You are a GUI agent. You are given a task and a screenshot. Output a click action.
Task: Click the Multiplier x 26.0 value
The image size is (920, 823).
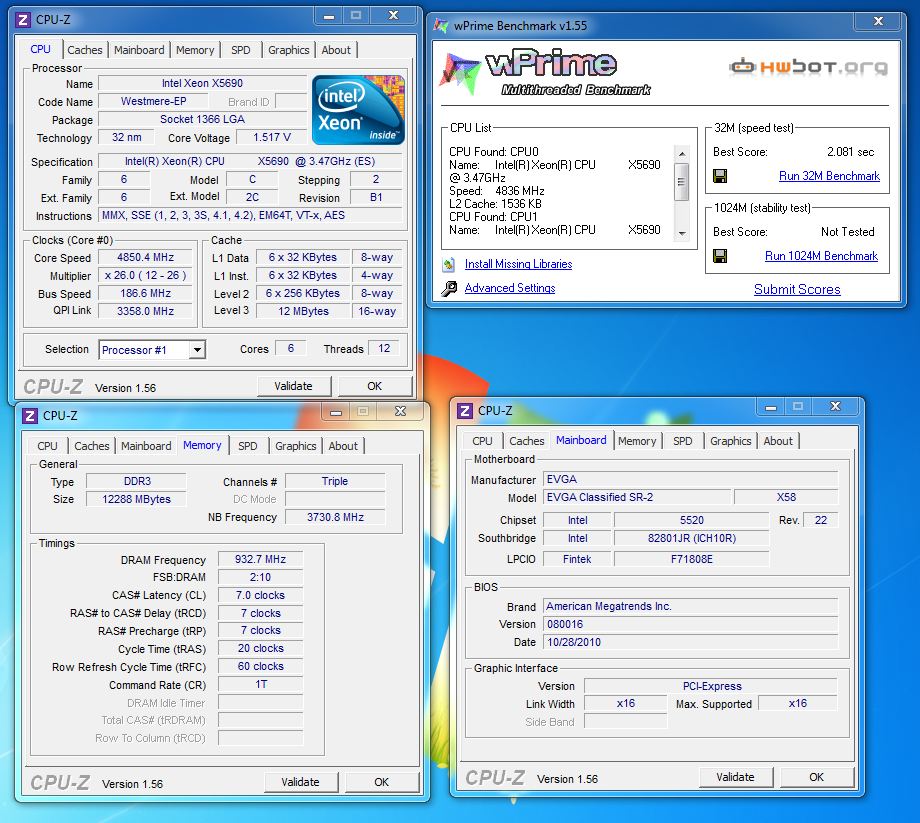(x=146, y=275)
